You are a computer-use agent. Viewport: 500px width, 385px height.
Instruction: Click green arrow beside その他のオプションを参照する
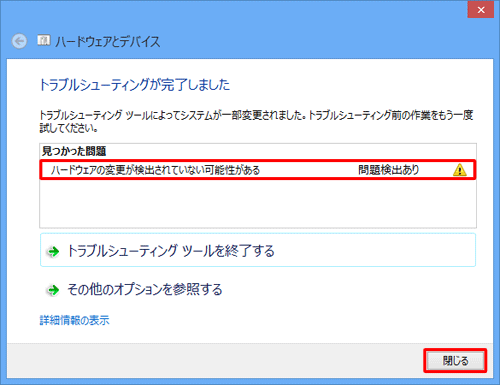click(53, 290)
